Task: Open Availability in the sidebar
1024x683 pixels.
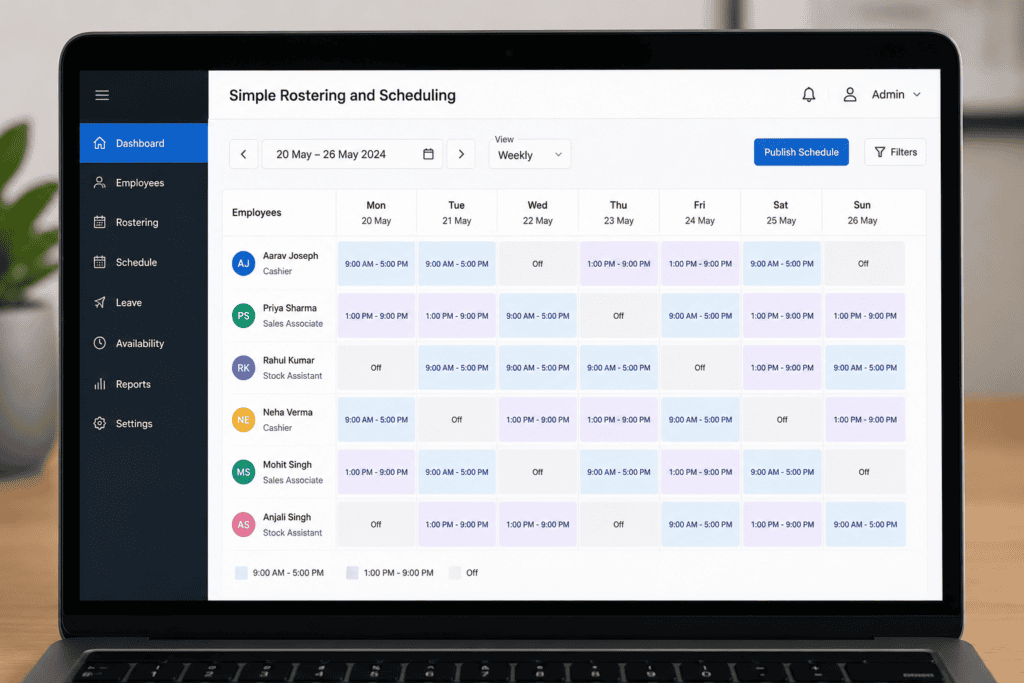Action: (x=144, y=343)
